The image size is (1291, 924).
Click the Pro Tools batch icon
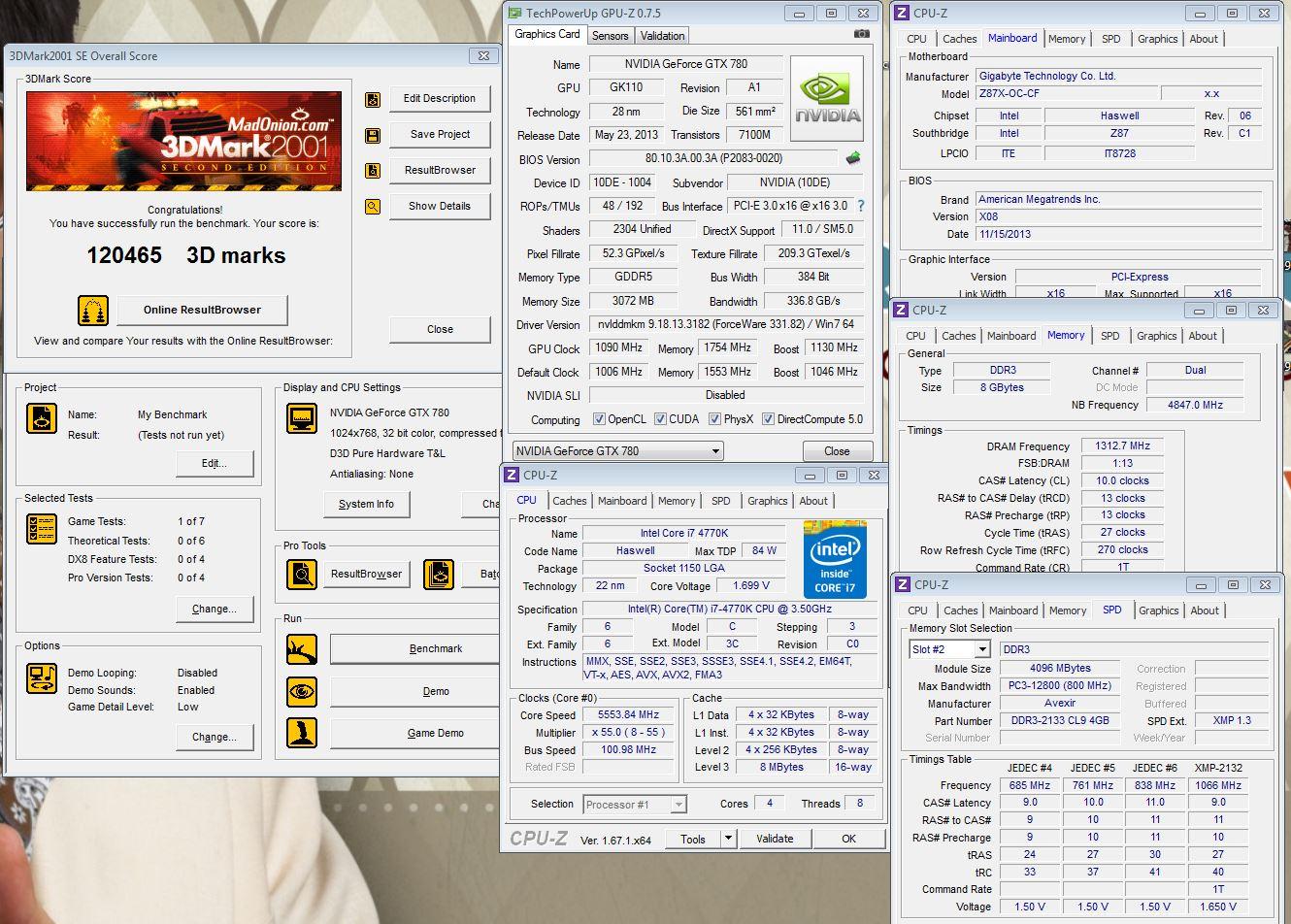[x=439, y=575]
